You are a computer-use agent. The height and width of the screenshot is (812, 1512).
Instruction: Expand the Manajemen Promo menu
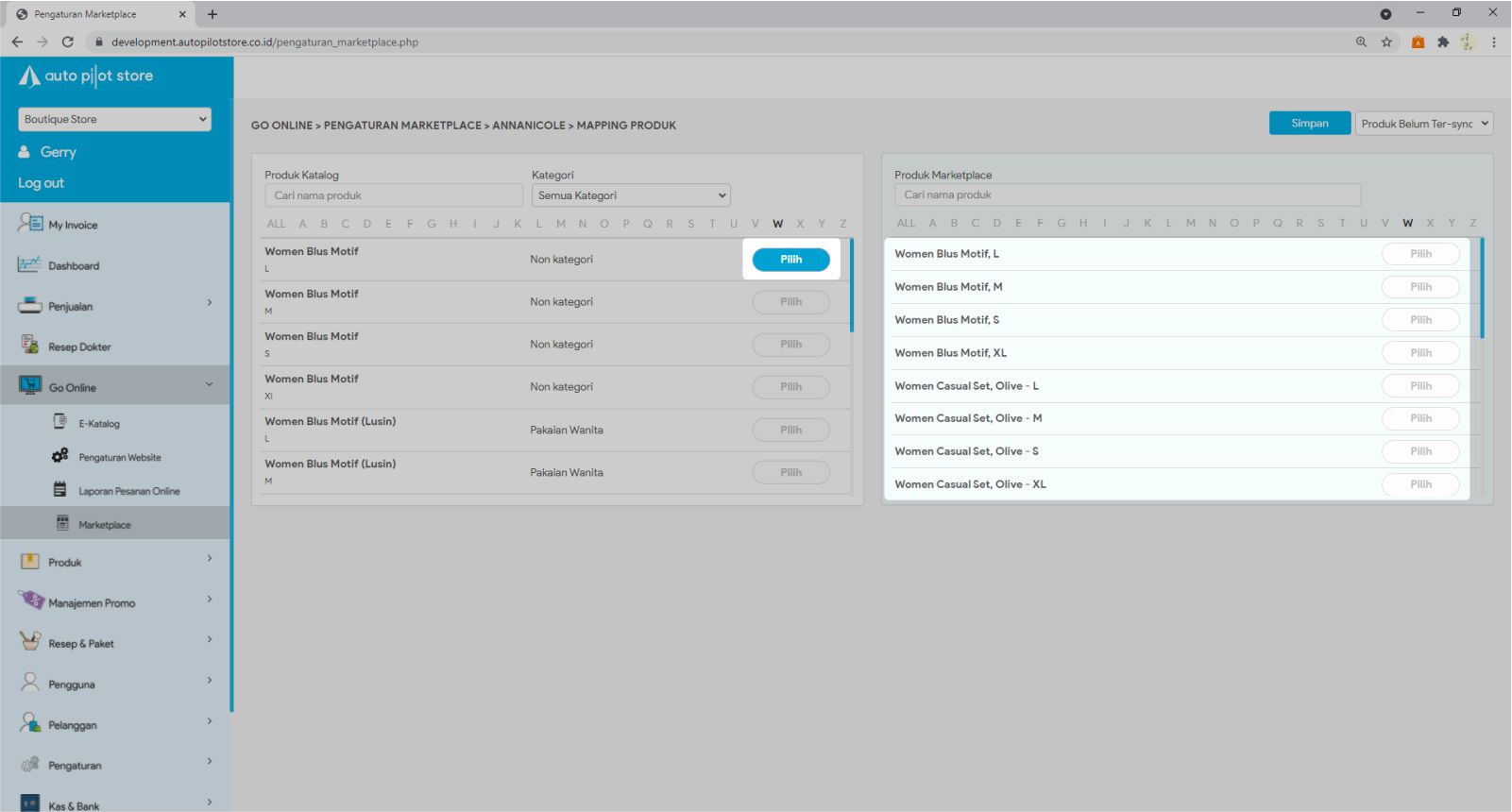point(209,600)
